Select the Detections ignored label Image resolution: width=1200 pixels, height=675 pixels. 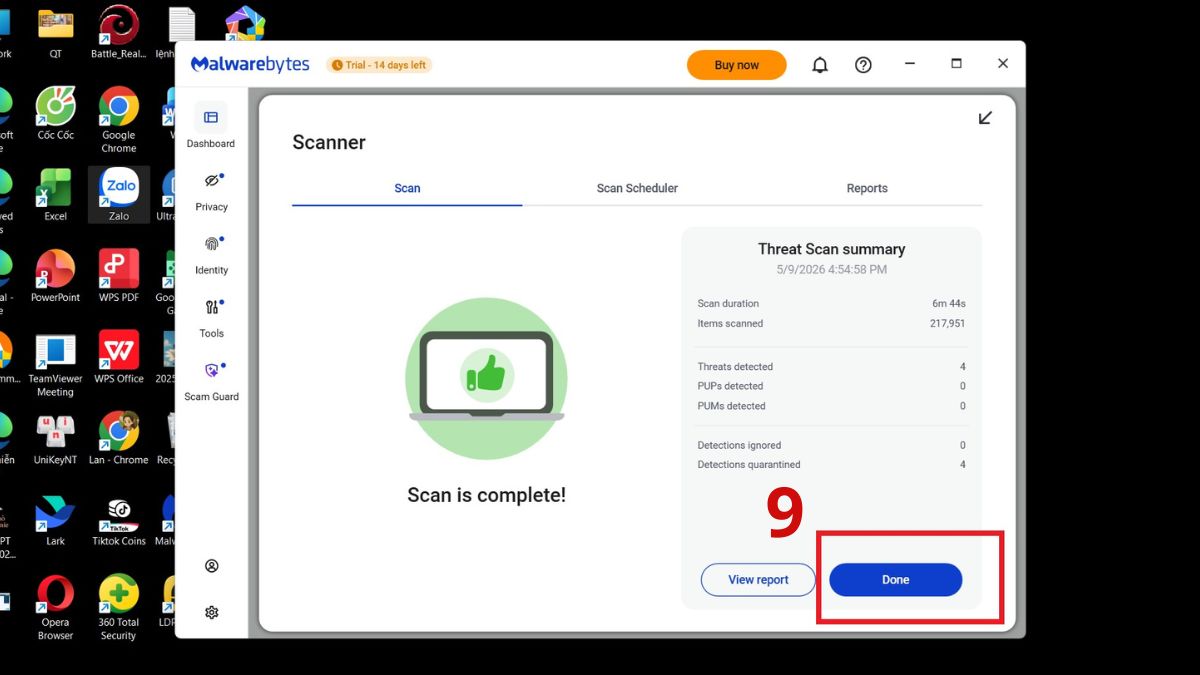tap(739, 445)
